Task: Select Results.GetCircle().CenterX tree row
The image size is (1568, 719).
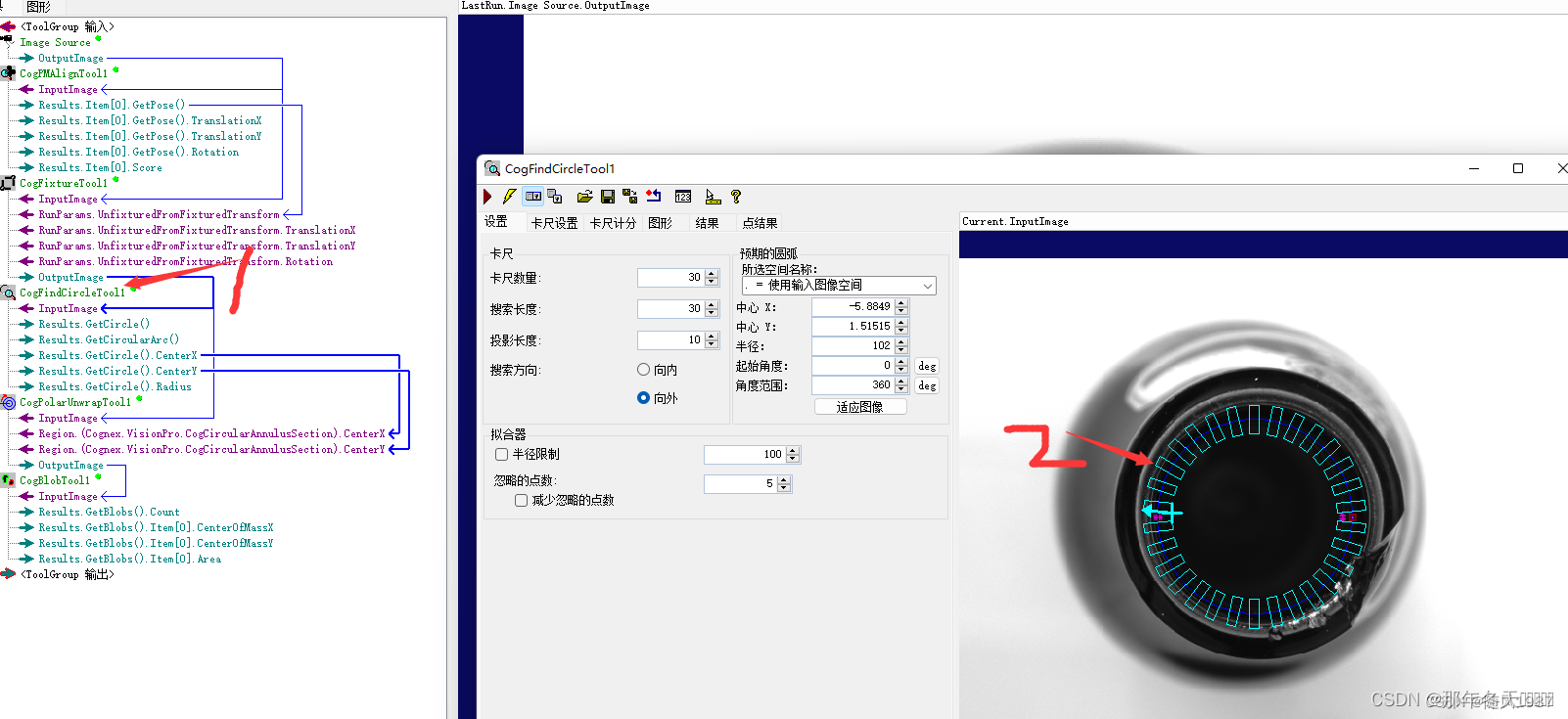Action: [x=117, y=355]
